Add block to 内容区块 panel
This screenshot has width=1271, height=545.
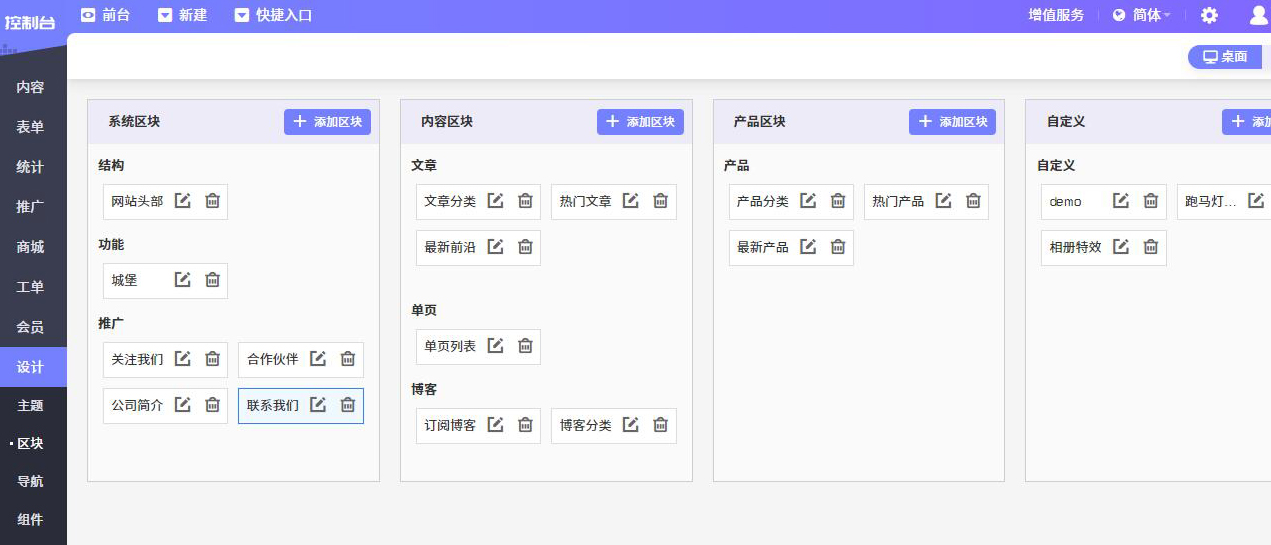(x=640, y=122)
